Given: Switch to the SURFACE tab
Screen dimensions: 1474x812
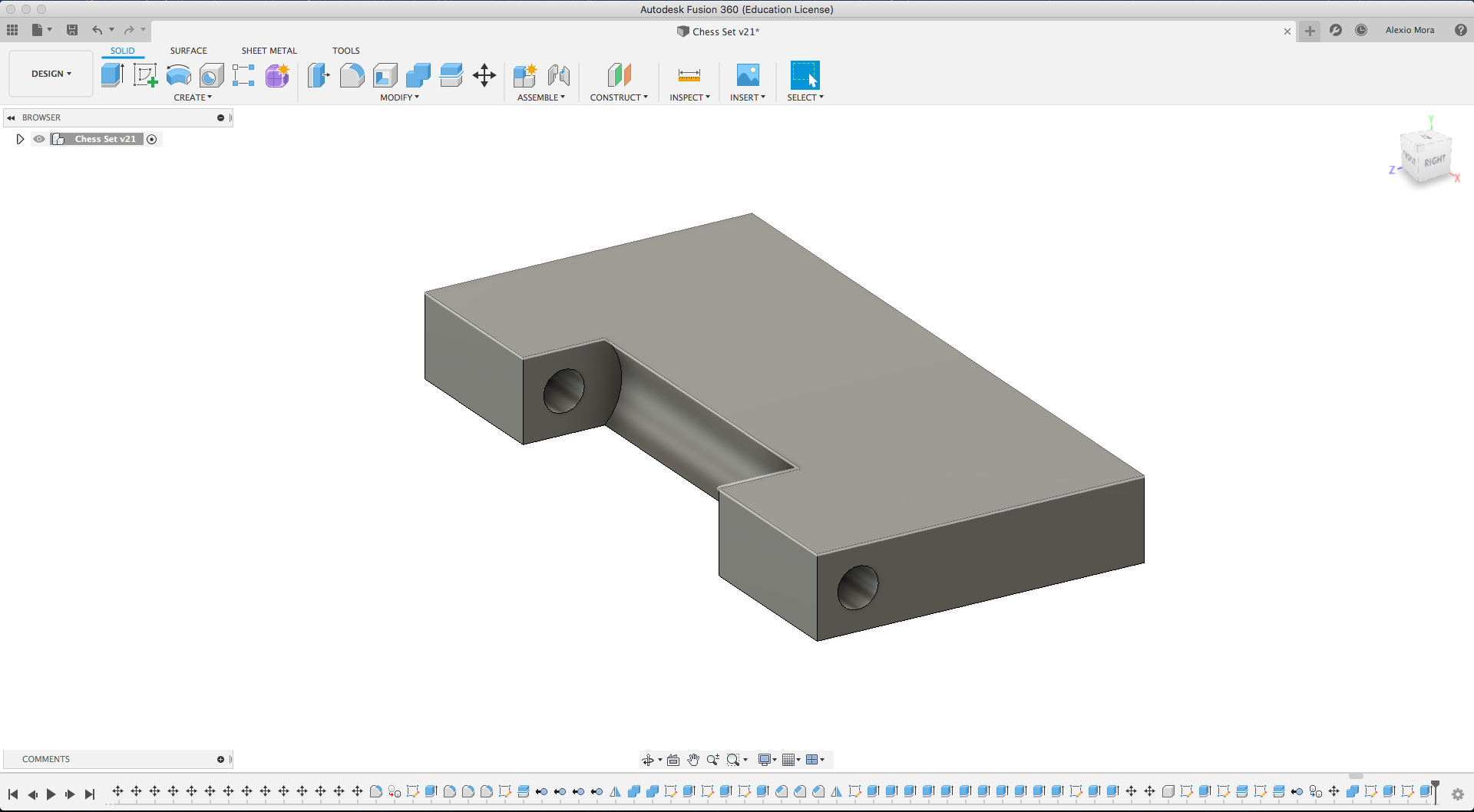Looking at the screenshot, I should click(189, 51).
